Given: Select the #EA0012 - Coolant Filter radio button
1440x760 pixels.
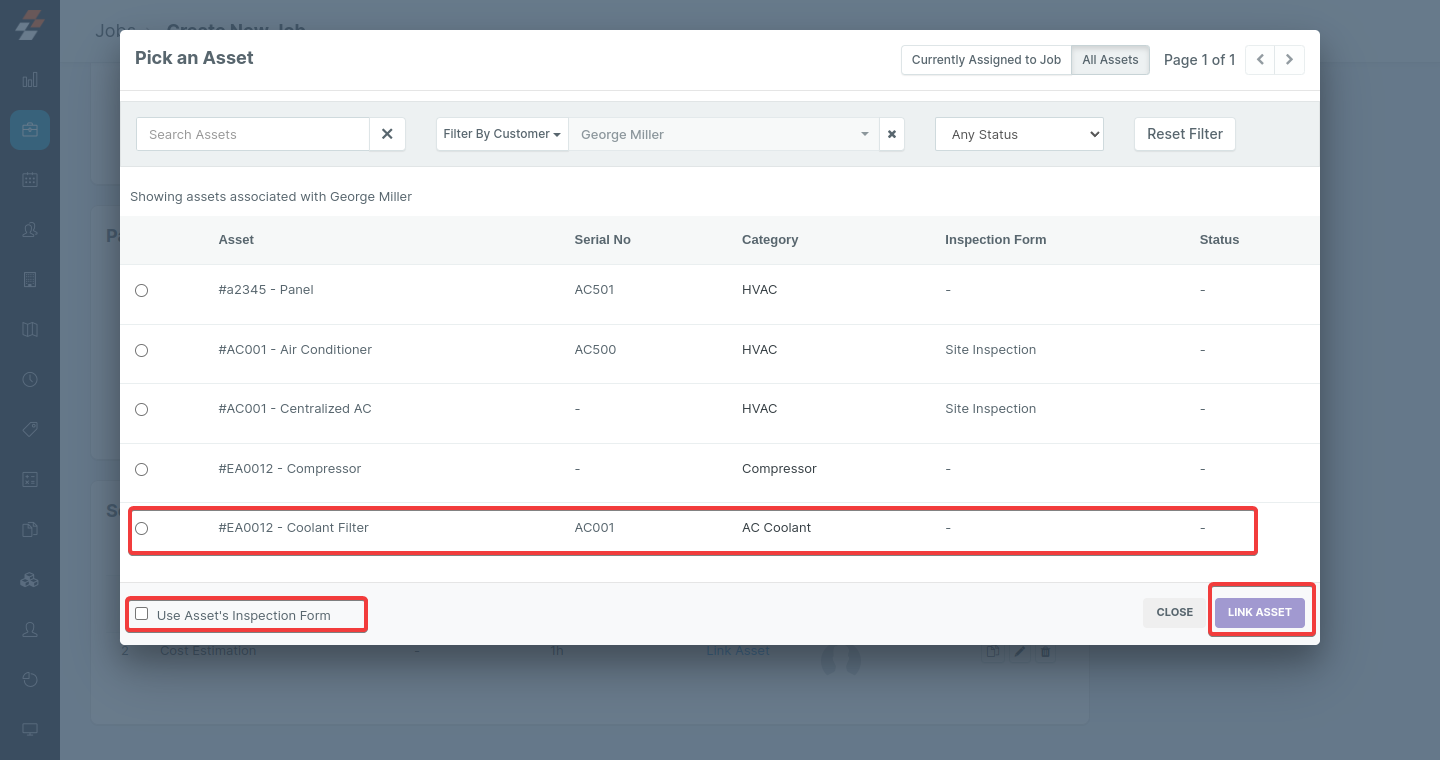Looking at the screenshot, I should click(x=141, y=528).
